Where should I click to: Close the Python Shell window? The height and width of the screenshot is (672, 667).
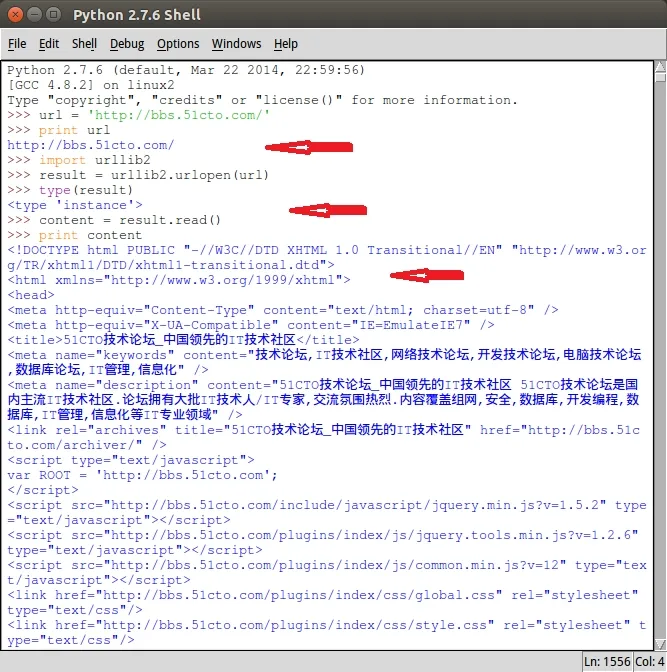pos(15,15)
